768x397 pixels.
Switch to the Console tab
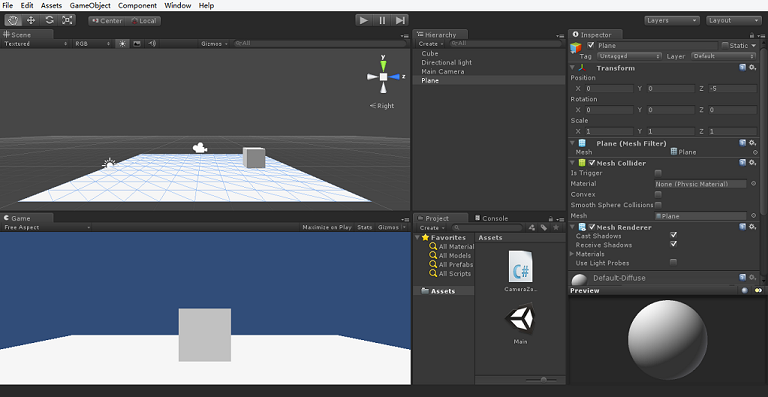tap(491, 218)
